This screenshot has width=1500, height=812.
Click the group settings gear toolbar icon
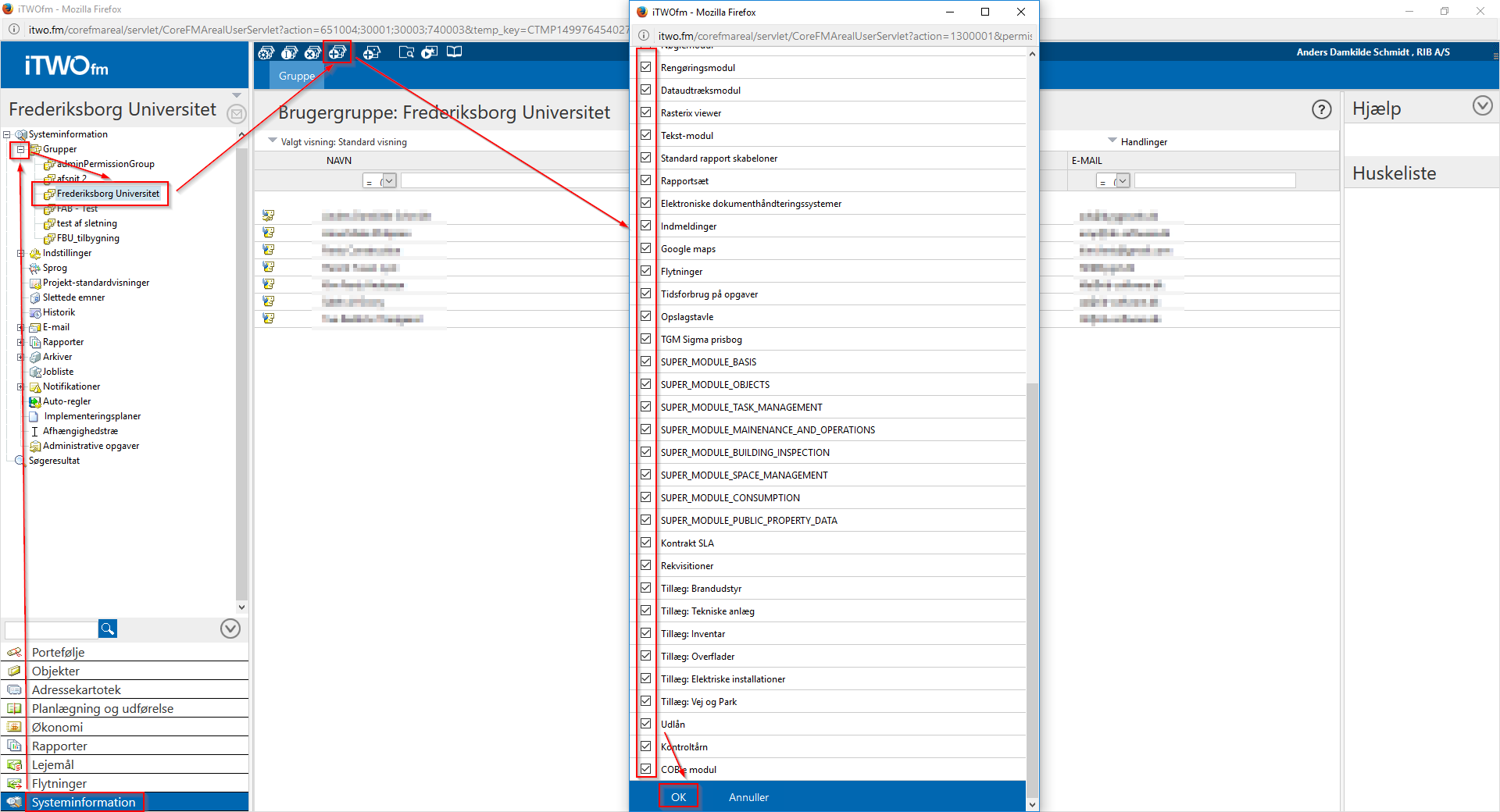(266, 52)
